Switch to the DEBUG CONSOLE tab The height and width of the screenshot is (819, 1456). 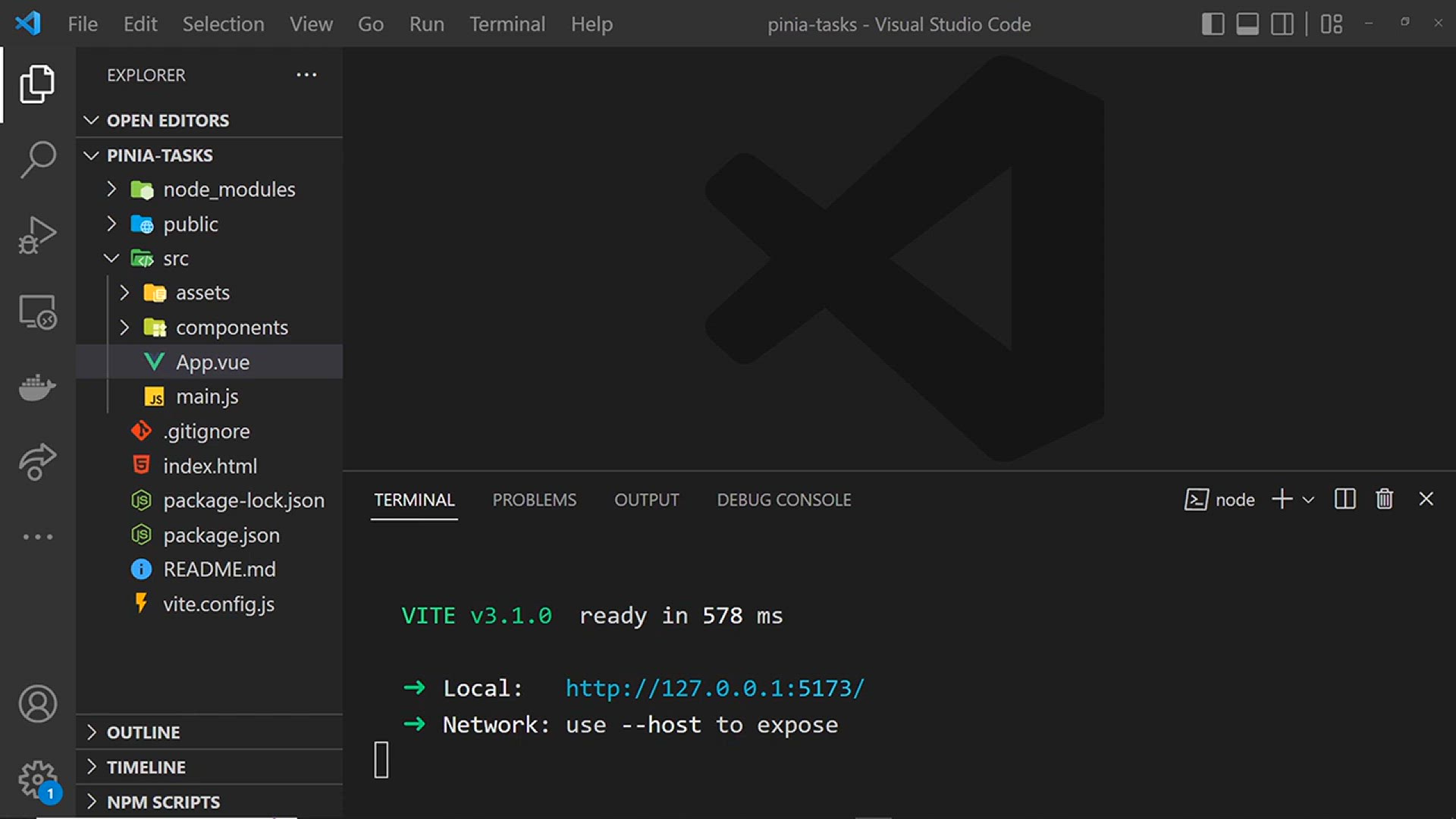(x=784, y=500)
